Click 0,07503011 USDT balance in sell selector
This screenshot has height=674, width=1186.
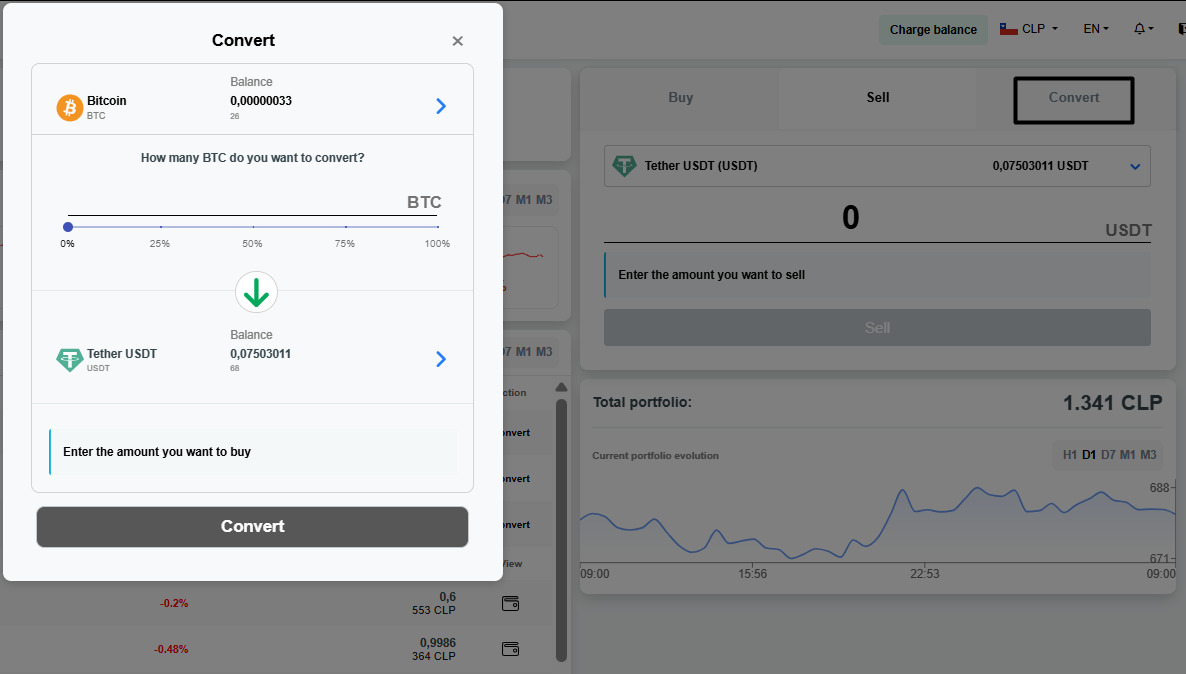click(x=1041, y=166)
